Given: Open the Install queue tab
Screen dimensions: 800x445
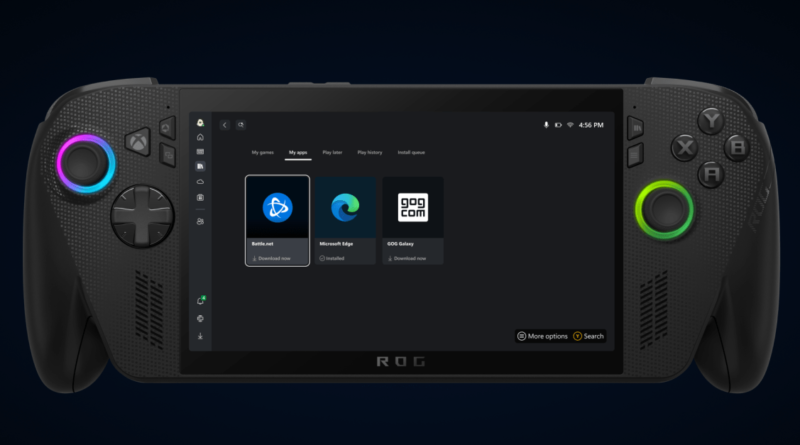Looking at the screenshot, I should [x=411, y=153].
